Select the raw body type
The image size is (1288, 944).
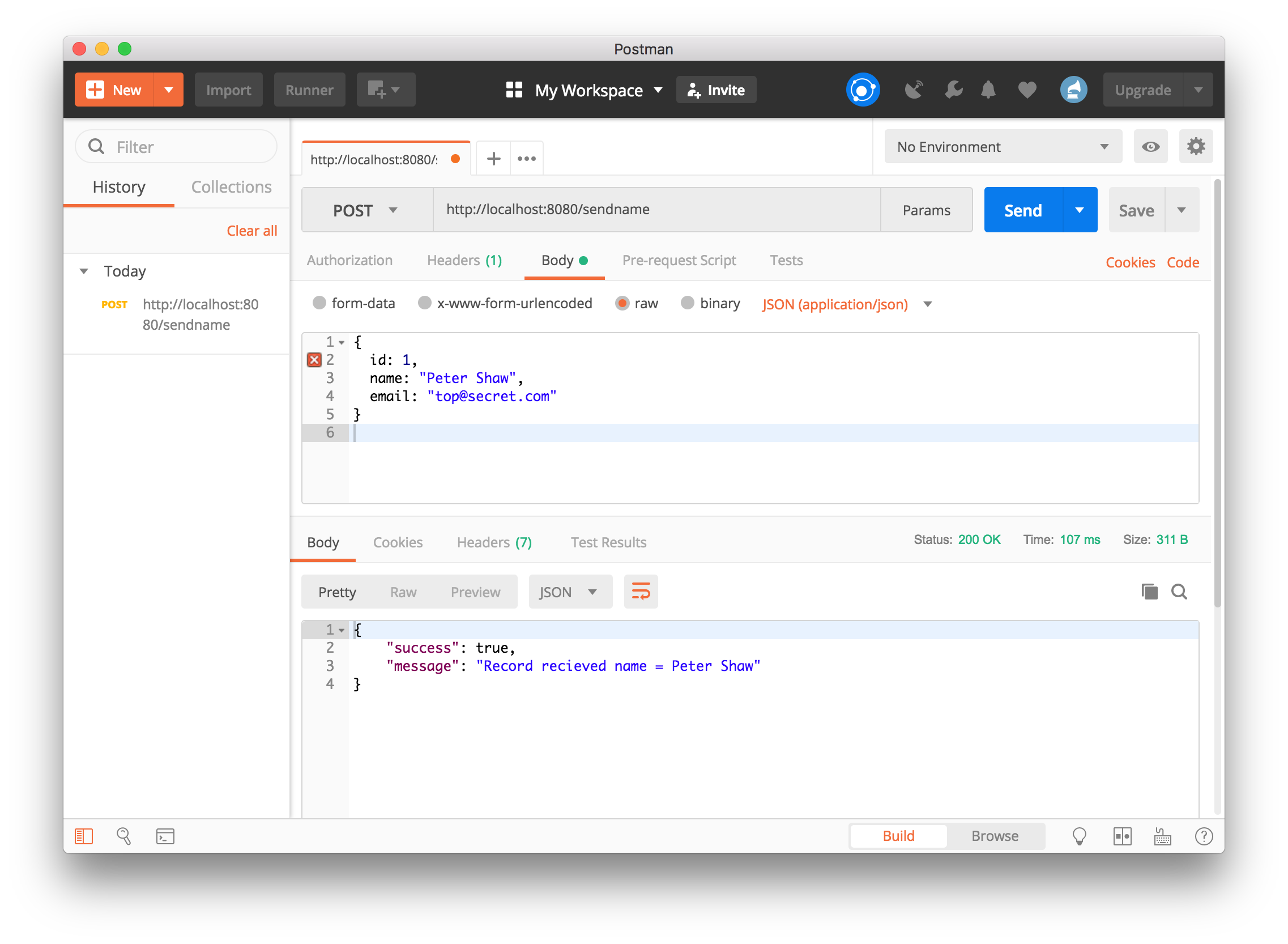(622, 303)
